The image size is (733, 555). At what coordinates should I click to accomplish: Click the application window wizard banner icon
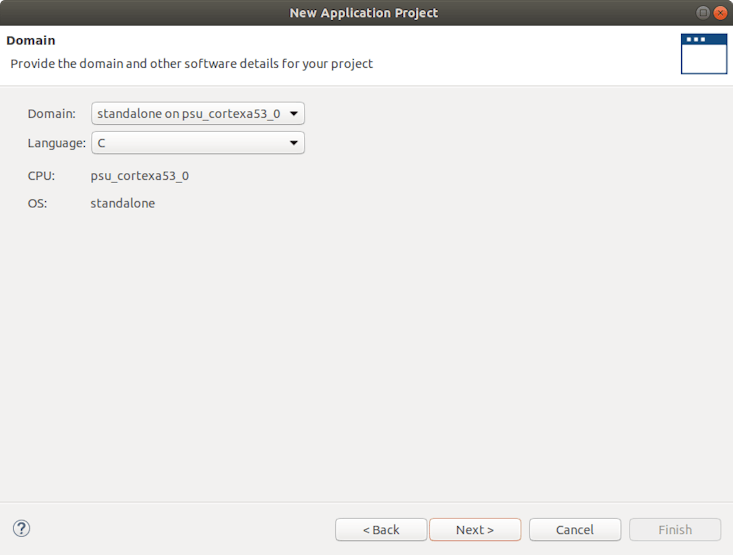tap(703, 54)
